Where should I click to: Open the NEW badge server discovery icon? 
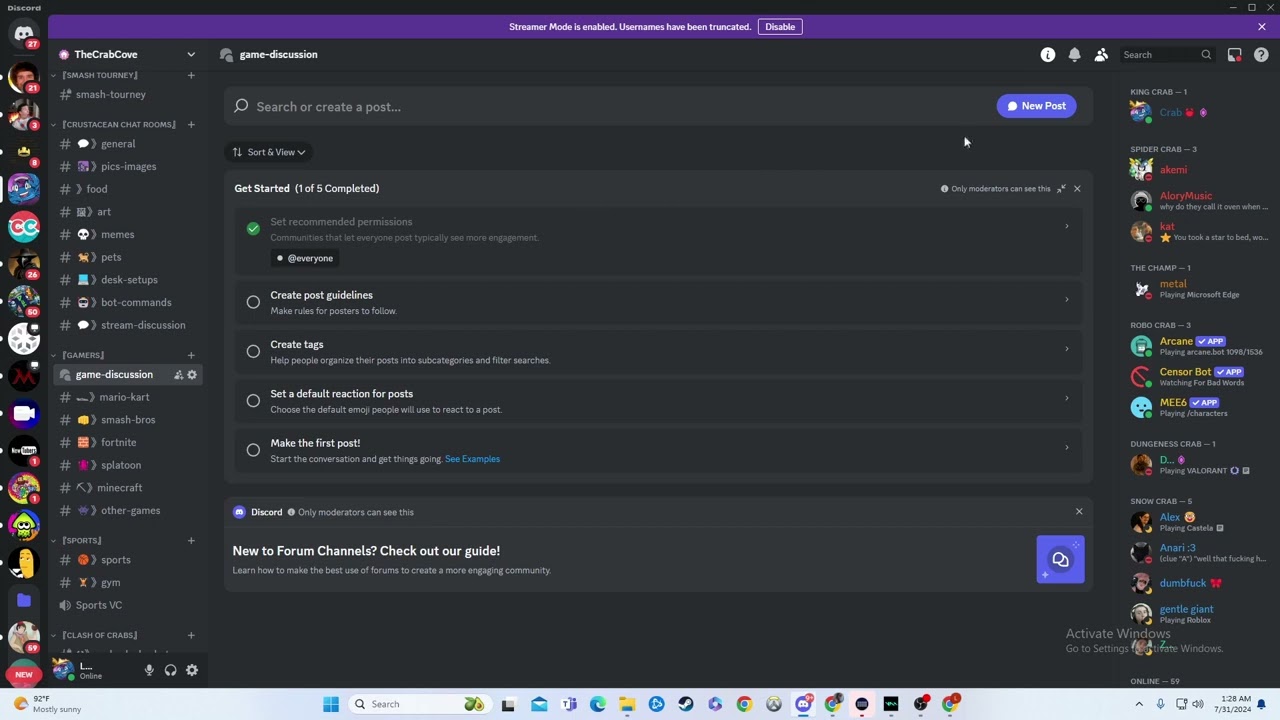coord(24,674)
